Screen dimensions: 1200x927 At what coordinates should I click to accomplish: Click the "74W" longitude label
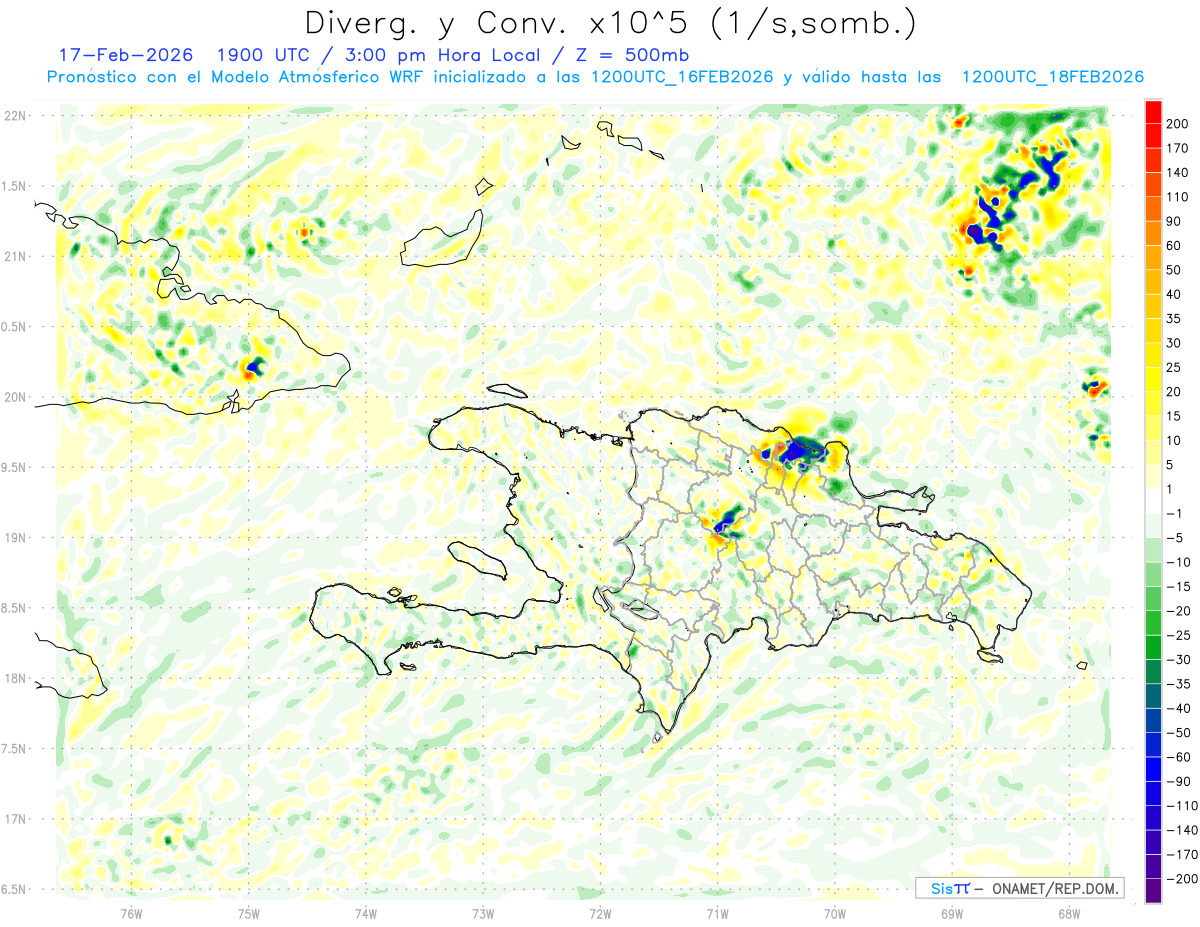click(366, 912)
